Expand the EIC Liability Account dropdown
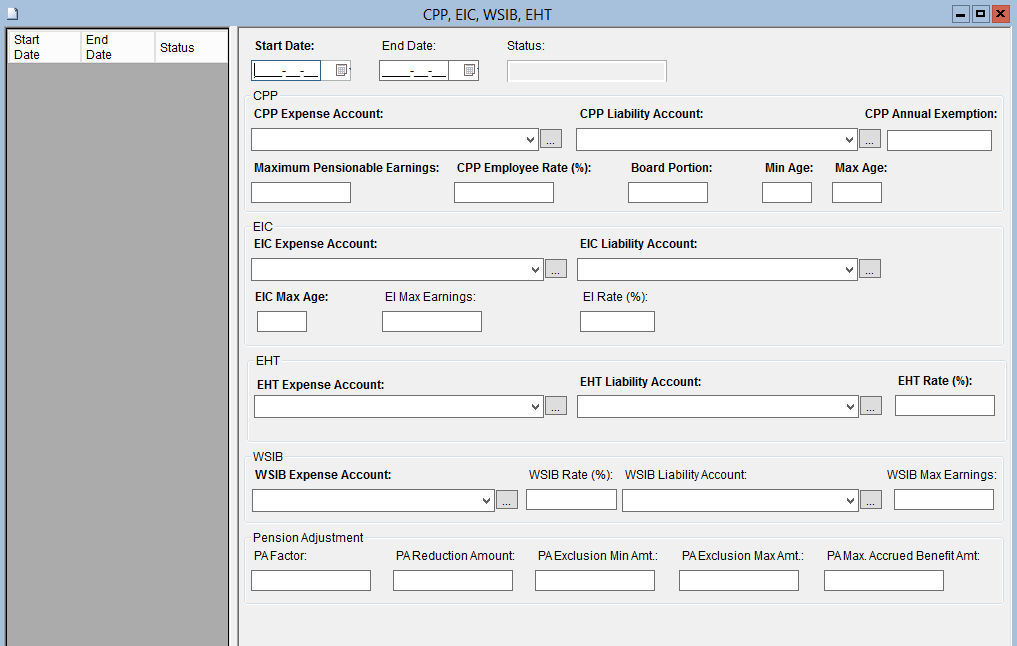The width and height of the screenshot is (1017, 646). [x=850, y=269]
